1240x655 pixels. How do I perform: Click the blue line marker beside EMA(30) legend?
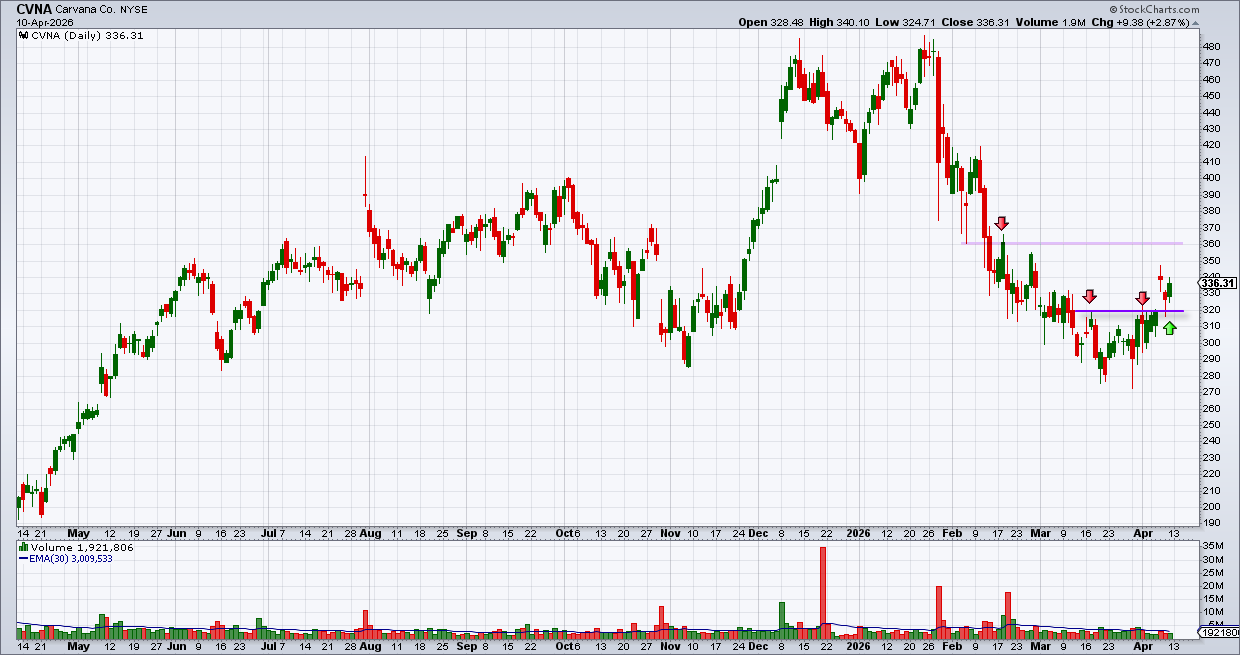pyautogui.click(x=24, y=558)
